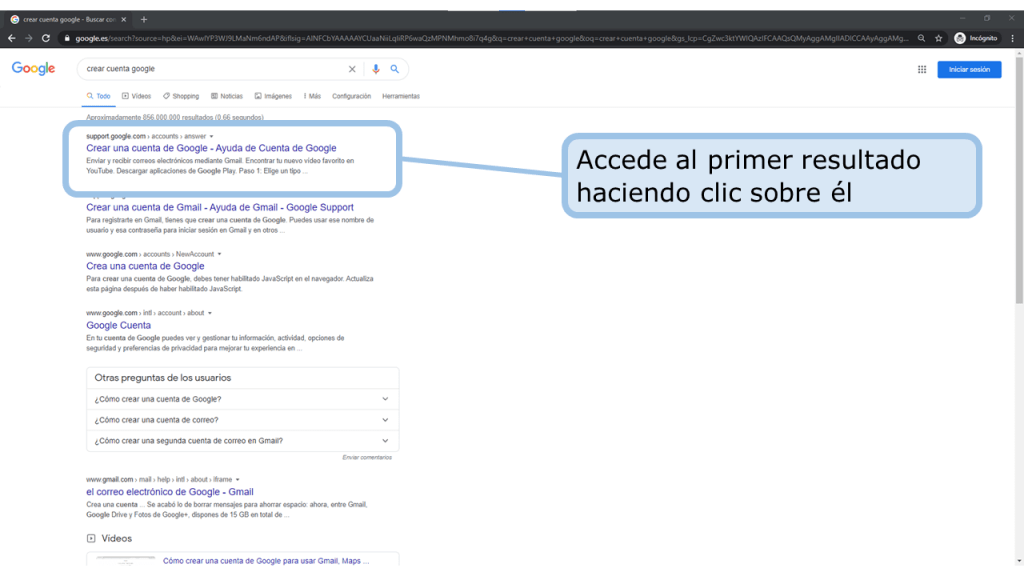Open video 'Cómo crear una cuenta de Google para usar Gmail'
Screen dimensions: 1024x576
tap(266, 561)
